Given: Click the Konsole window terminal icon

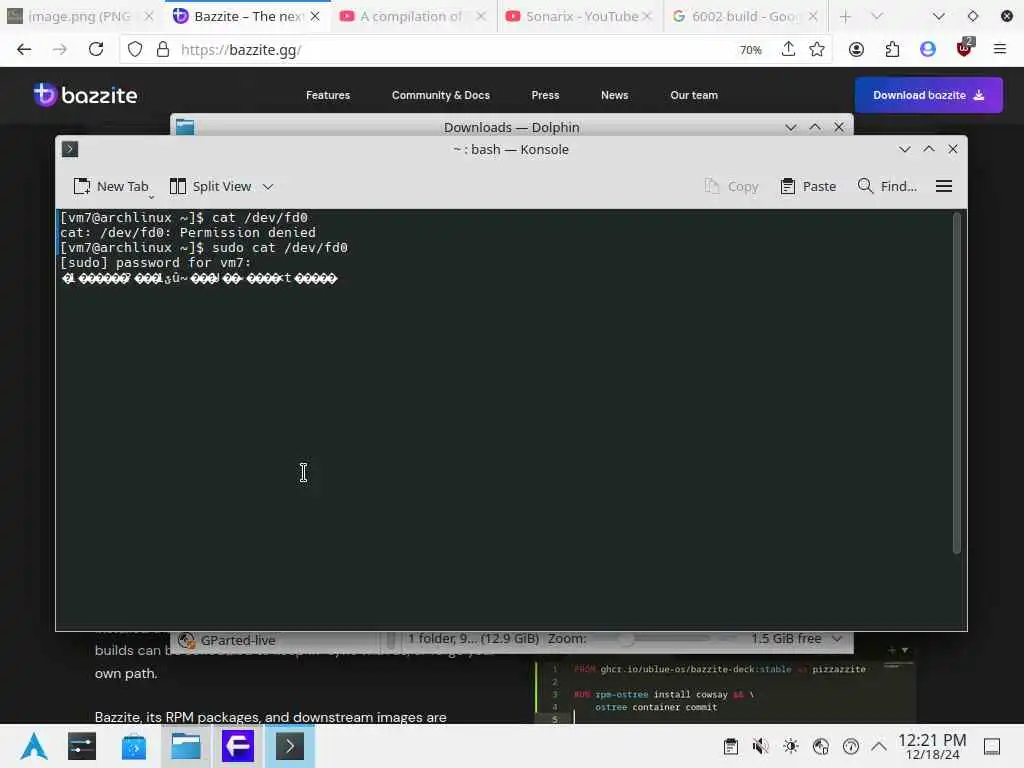Looking at the screenshot, I should click(x=70, y=150).
